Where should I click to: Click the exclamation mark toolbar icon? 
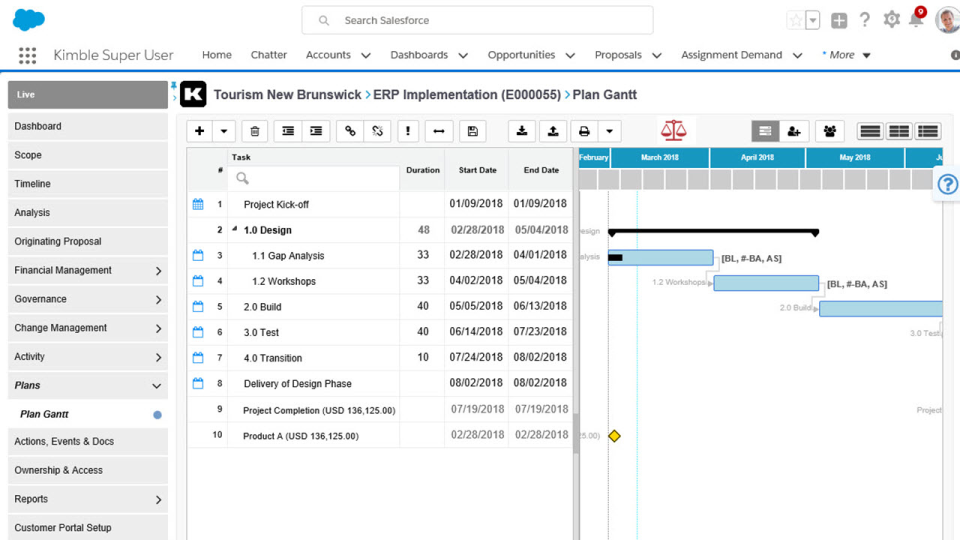tap(408, 131)
